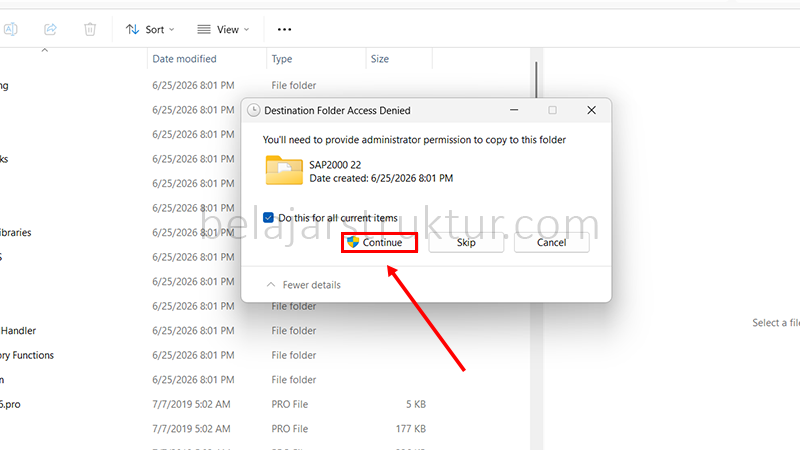Collapse the Fewer details section
The height and width of the screenshot is (450, 800).
pos(304,285)
